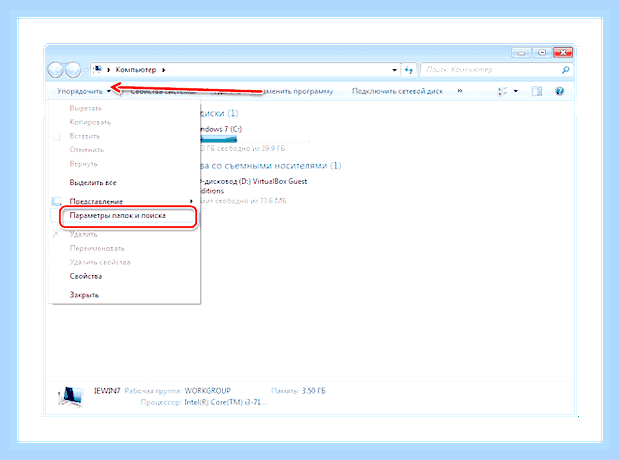Select the (D:) VirtualBox Guest Additions drive
Image resolution: width=620 pixels, height=460 pixels.
[x=253, y=186]
